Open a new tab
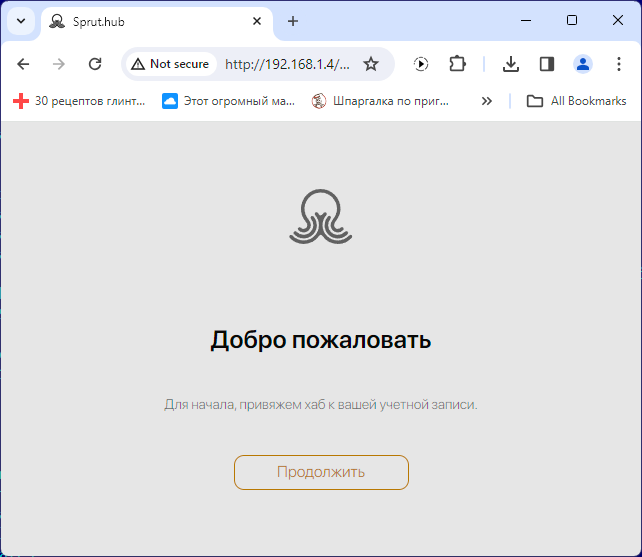 click(293, 21)
